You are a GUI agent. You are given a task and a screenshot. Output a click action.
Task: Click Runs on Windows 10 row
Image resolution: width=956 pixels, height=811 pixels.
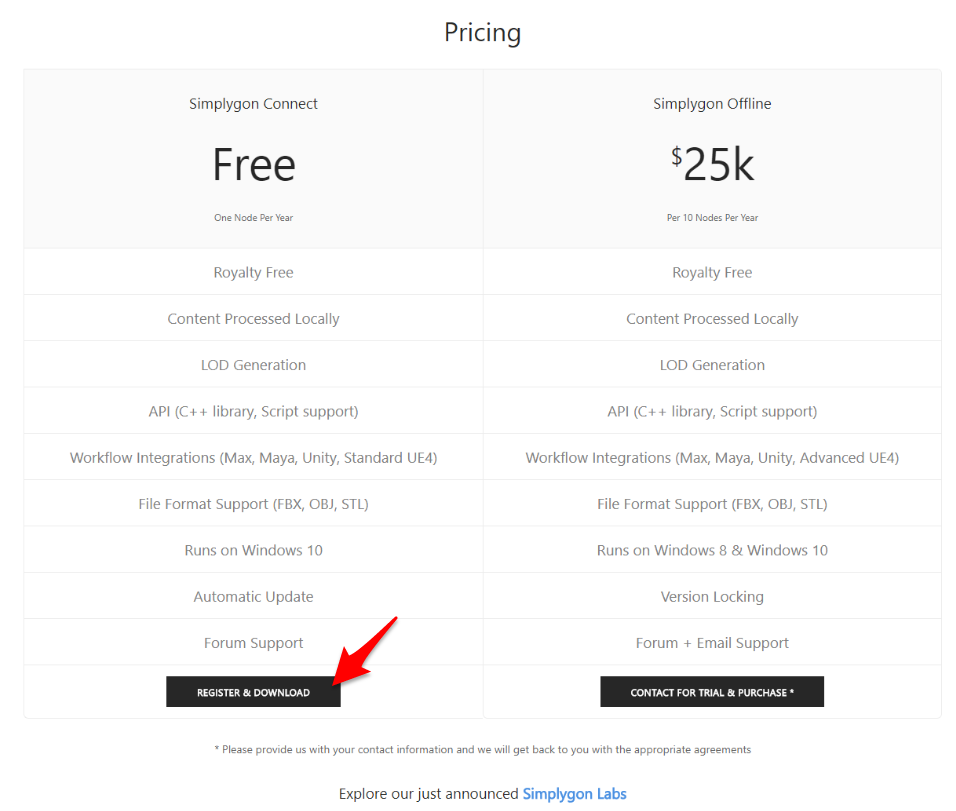pyautogui.click(x=253, y=549)
